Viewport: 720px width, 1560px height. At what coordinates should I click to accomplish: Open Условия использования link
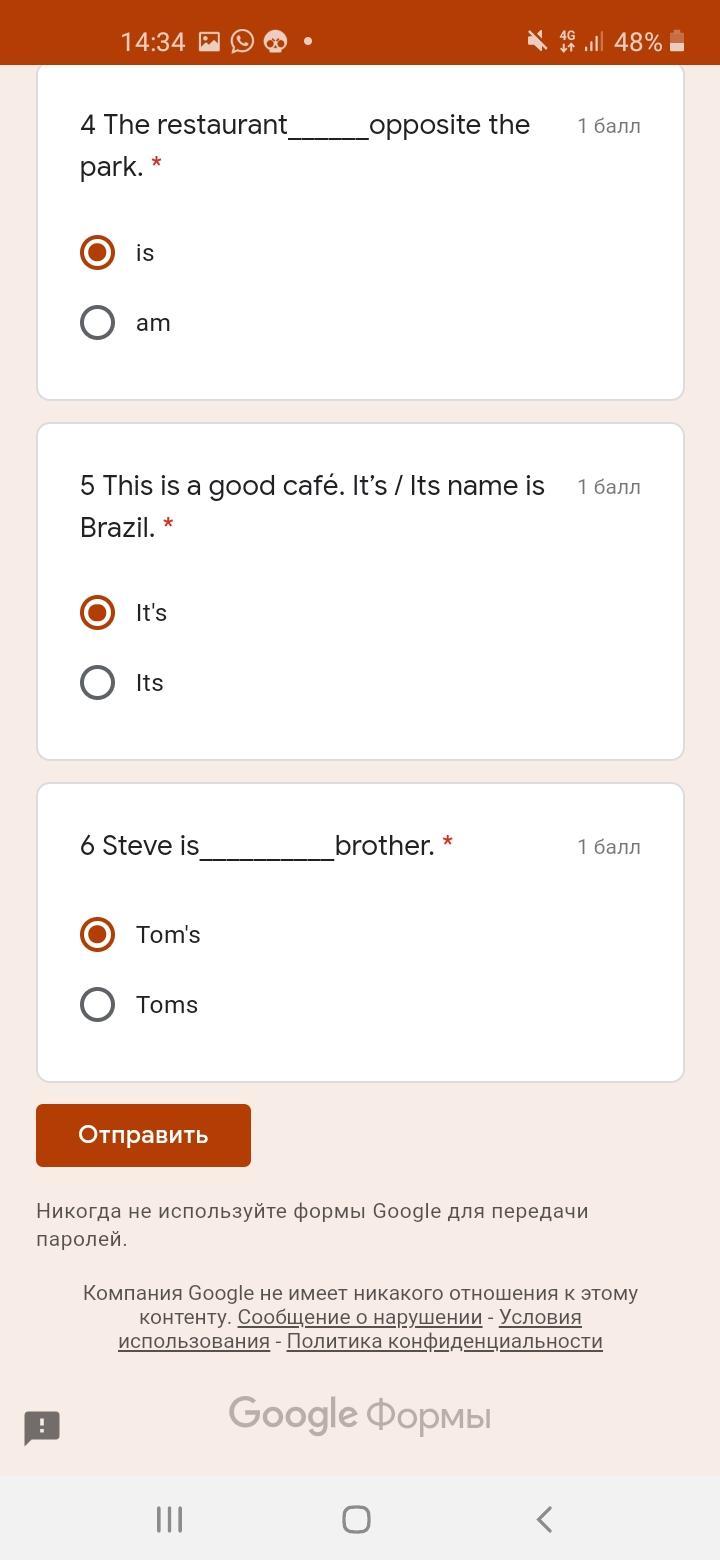540,1317
